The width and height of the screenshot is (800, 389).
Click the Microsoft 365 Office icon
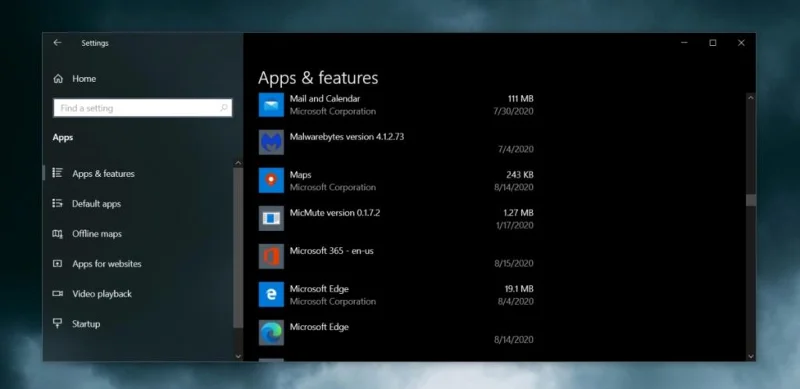tap(271, 257)
